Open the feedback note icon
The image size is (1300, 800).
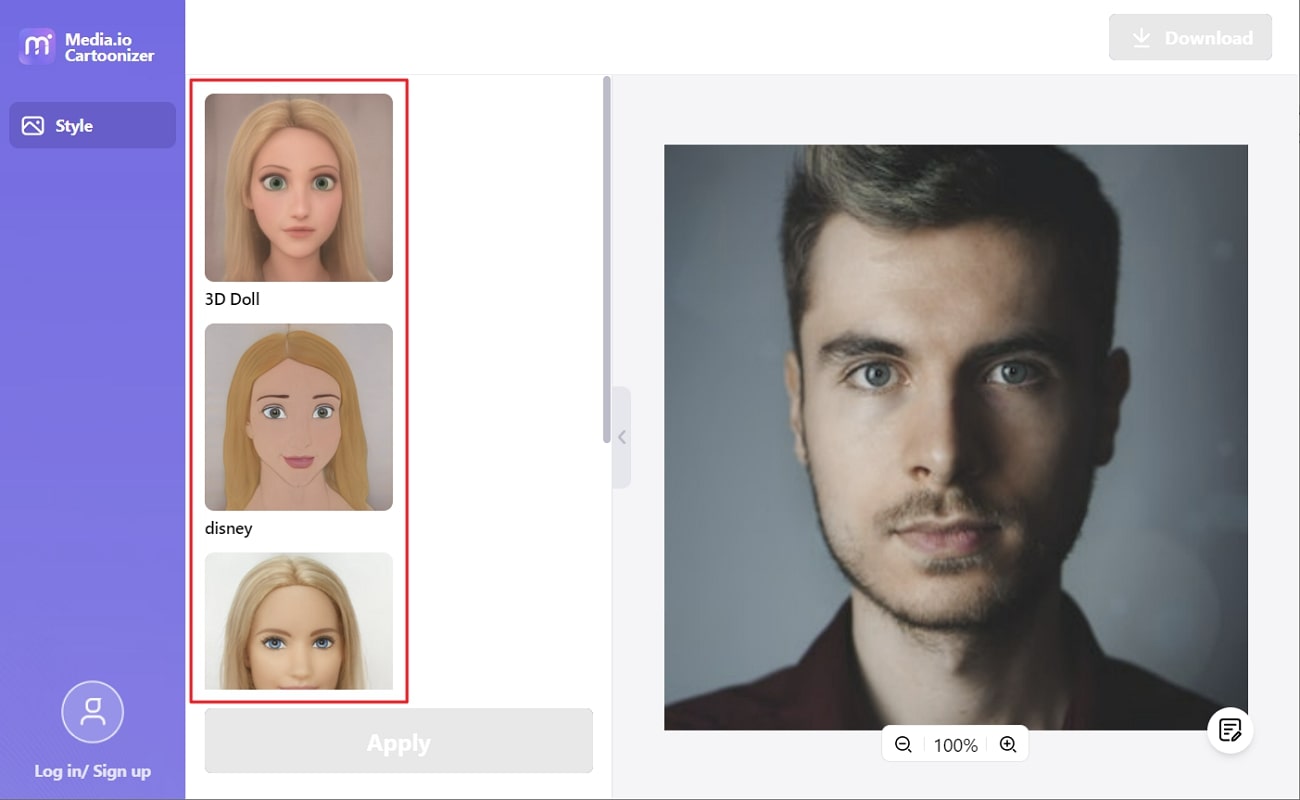[1230, 730]
